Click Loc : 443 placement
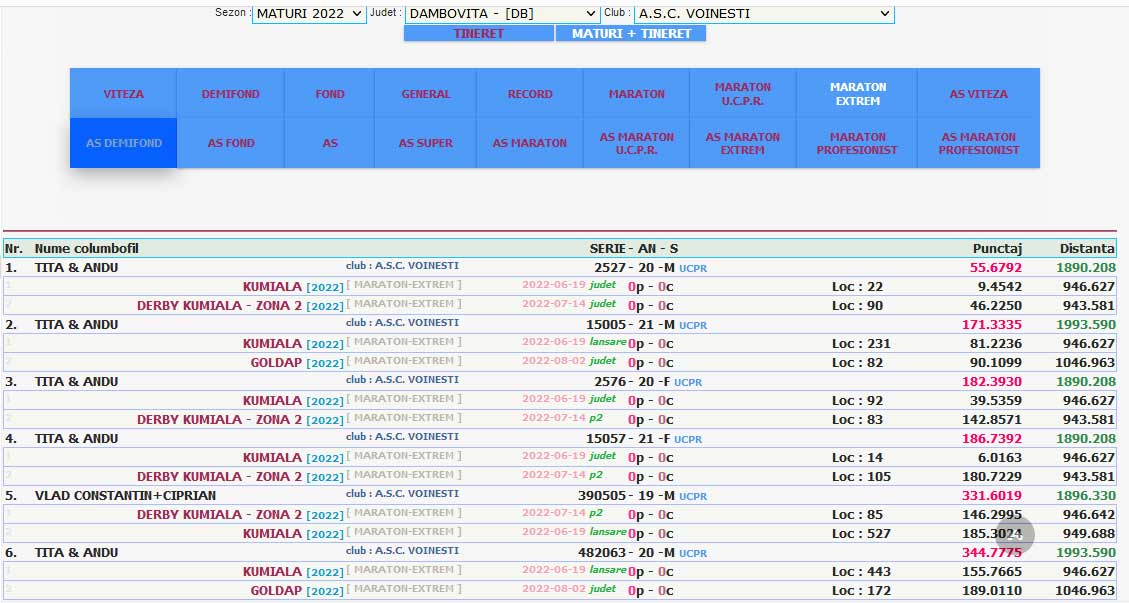 tap(861, 572)
